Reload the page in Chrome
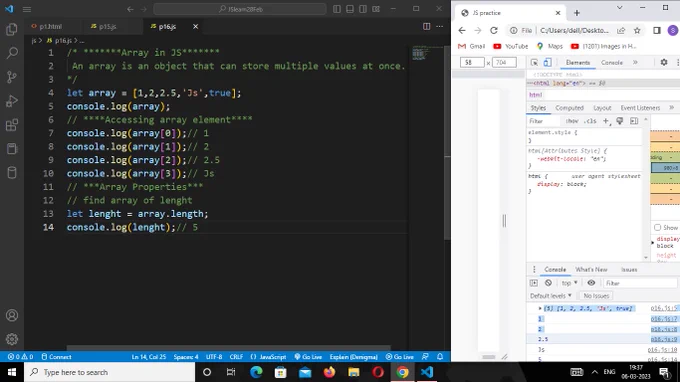This screenshot has height=382, width=680. [x=494, y=30]
